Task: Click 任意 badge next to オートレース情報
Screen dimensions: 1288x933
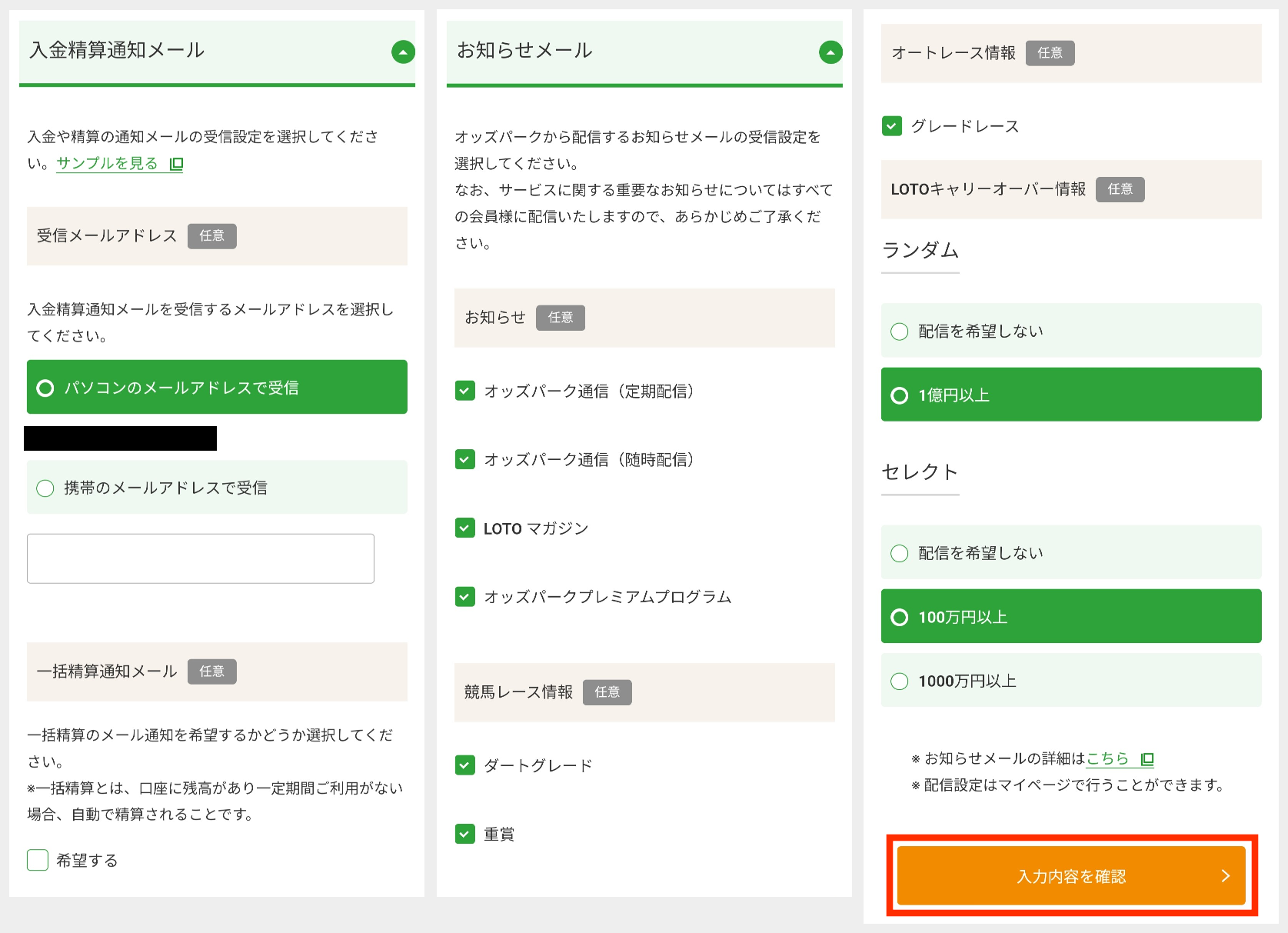Action: 1050,53
